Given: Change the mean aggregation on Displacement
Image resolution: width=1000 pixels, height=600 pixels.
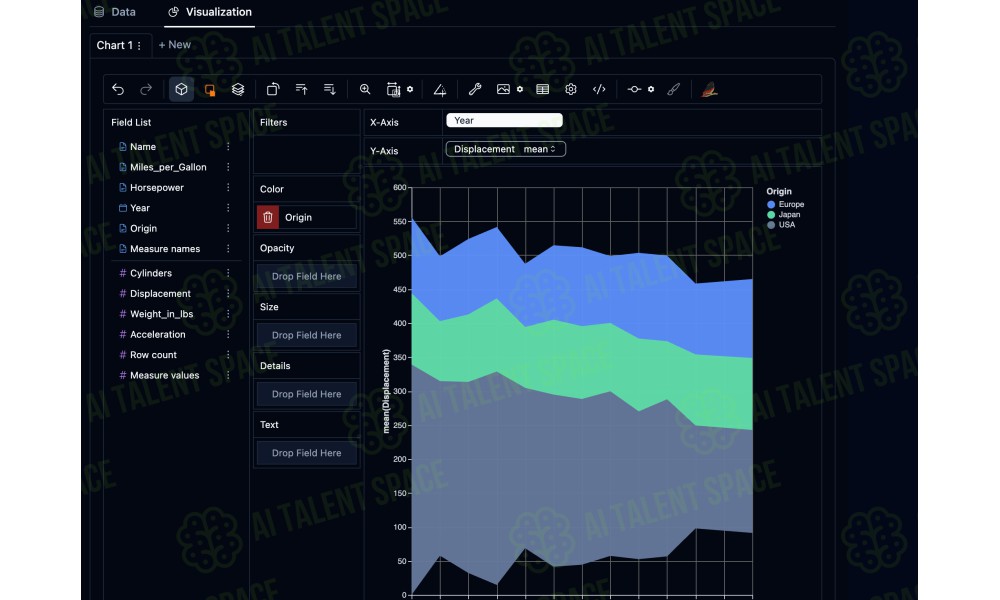Looking at the screenshot, I should [540, 149].
